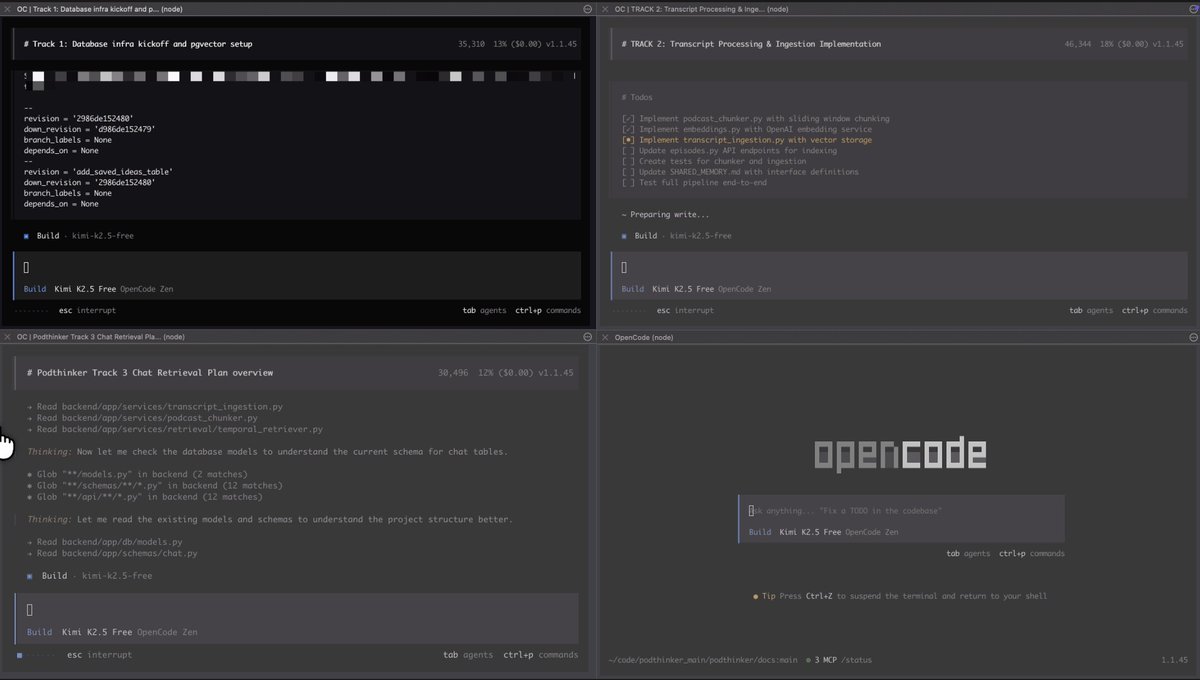Check todo 'Test full pipeline end-to-end'
The width and height of the screenshot is (1200, 680).
pyautogui.click(x=628, y=183)
